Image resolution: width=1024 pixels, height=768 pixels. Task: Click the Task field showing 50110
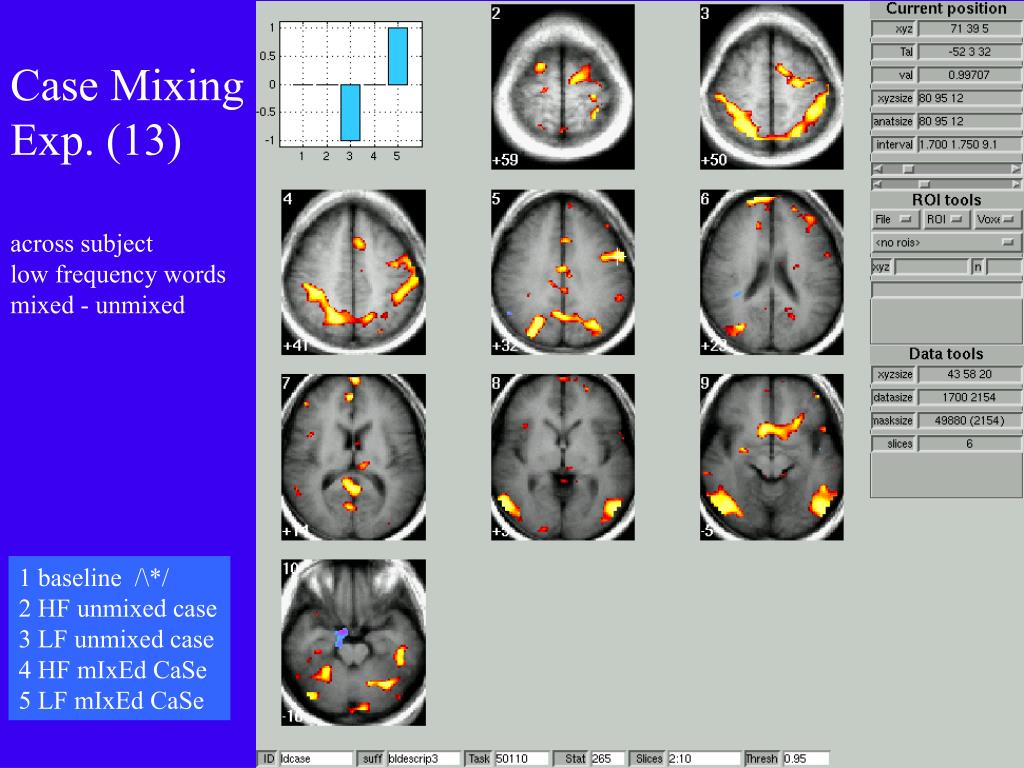520,759
